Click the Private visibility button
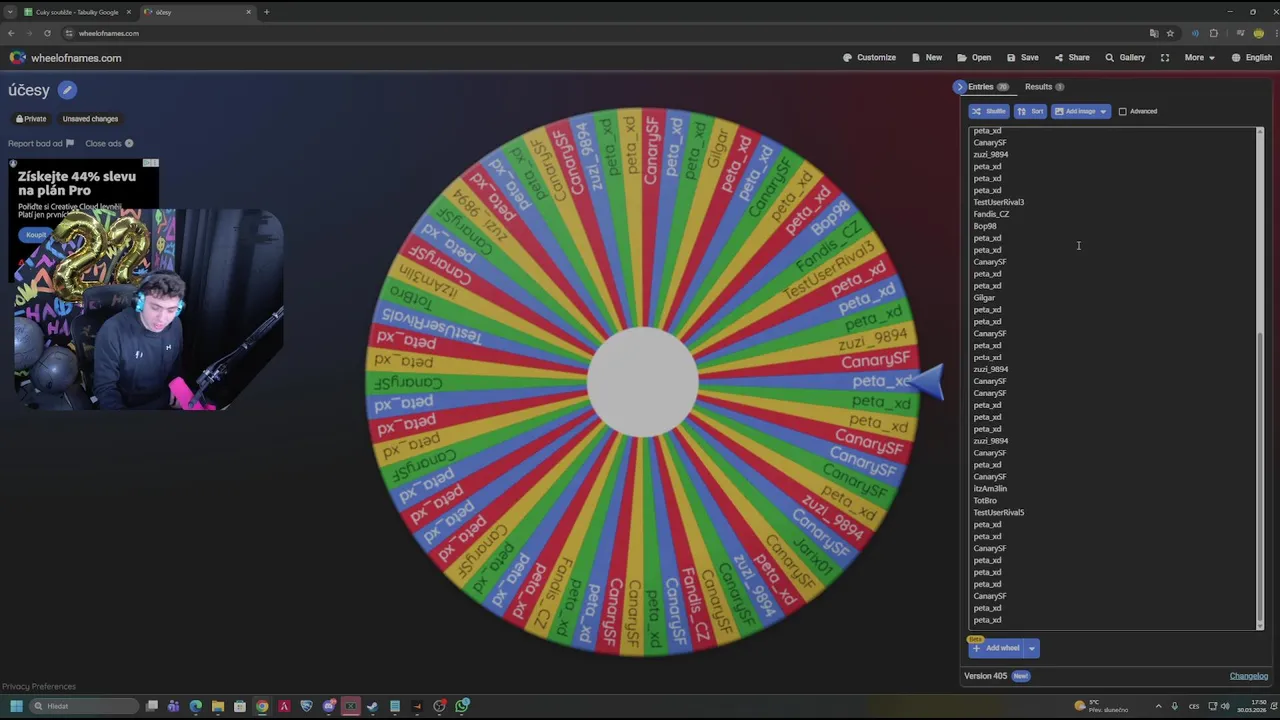1280x720 pixels. pyautogui.click(x=31, y=119)
